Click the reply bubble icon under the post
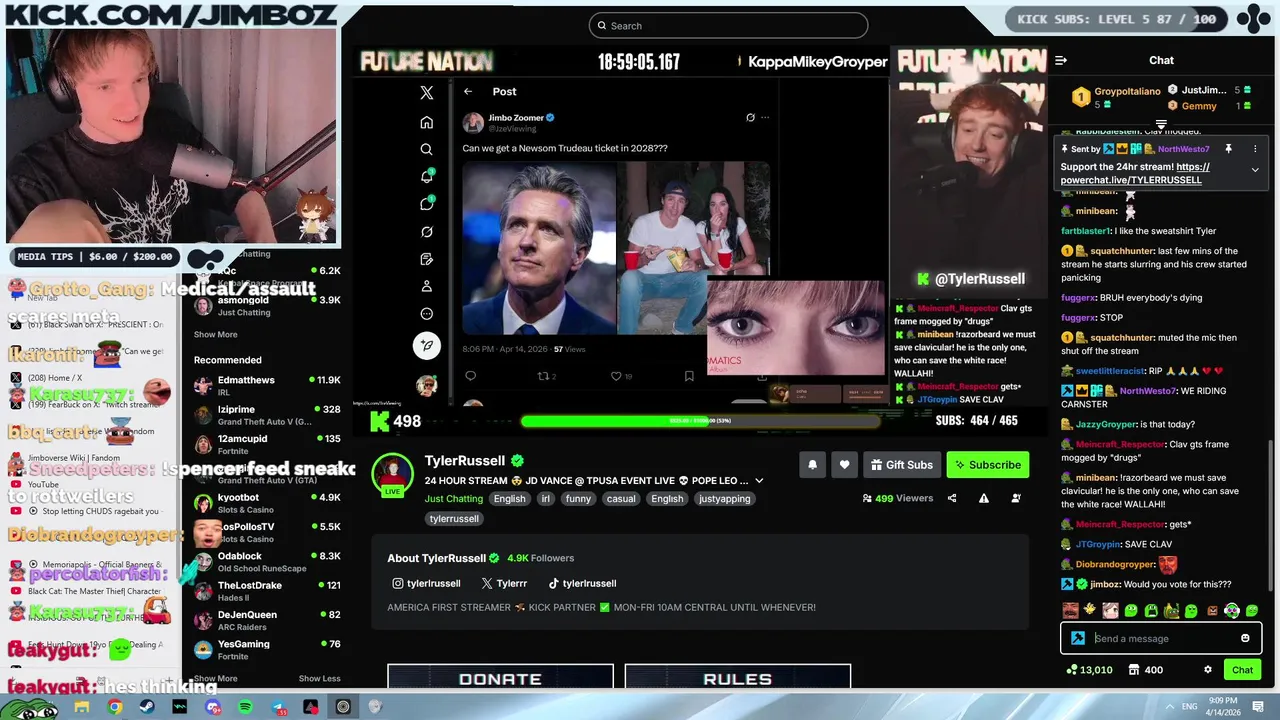Image resolution: width=1280 pixels, height=720 pixels. pyautogui.click(x=470, y=376)
